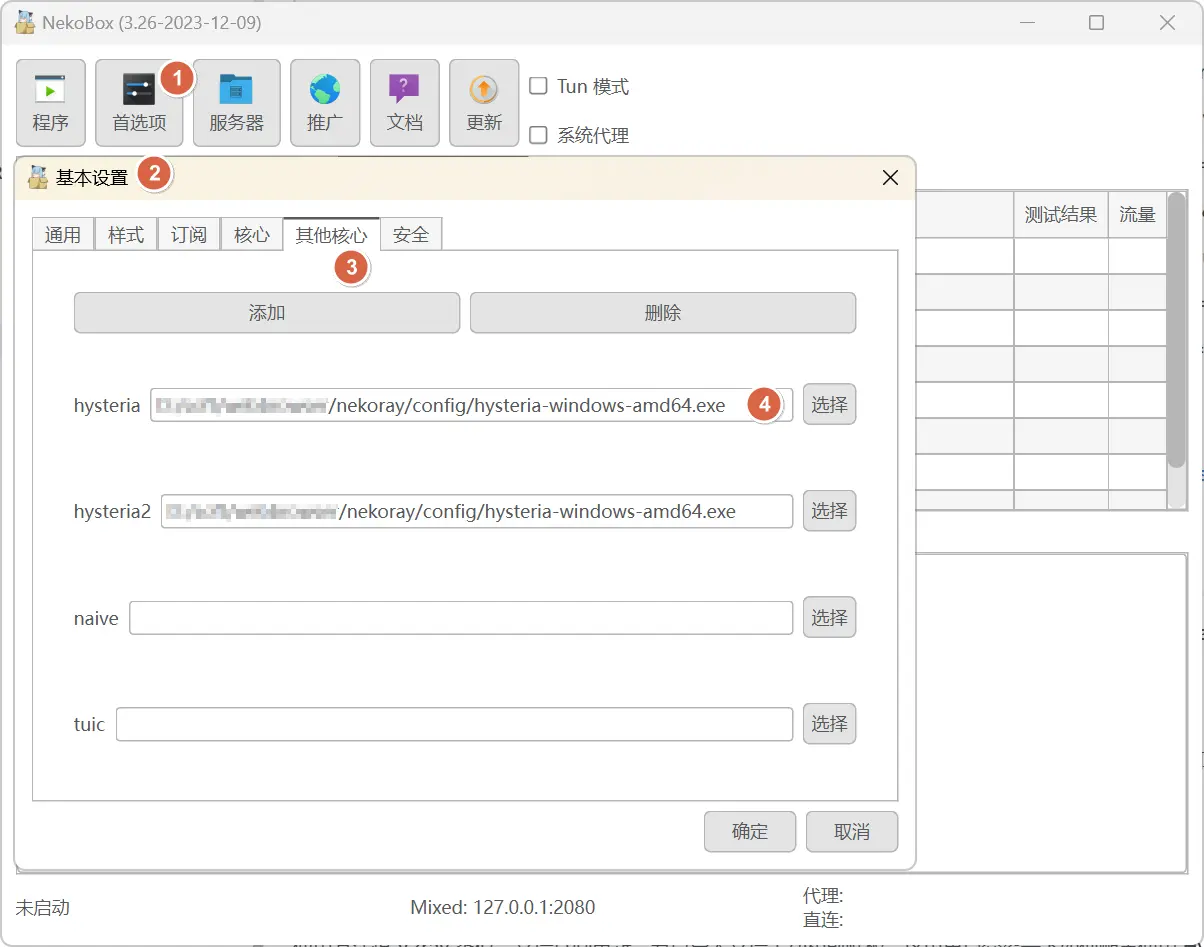The image size is (1204, 947).
Task: Open the 订阅 tab
Action: coord(189,235)
